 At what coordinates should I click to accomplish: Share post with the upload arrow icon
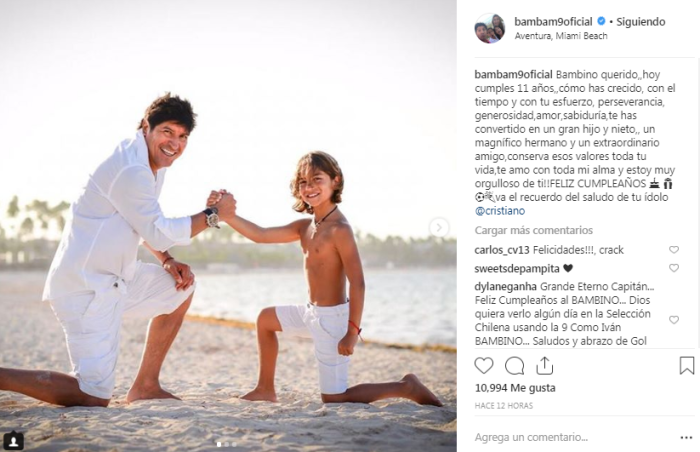tap(544, 366)
